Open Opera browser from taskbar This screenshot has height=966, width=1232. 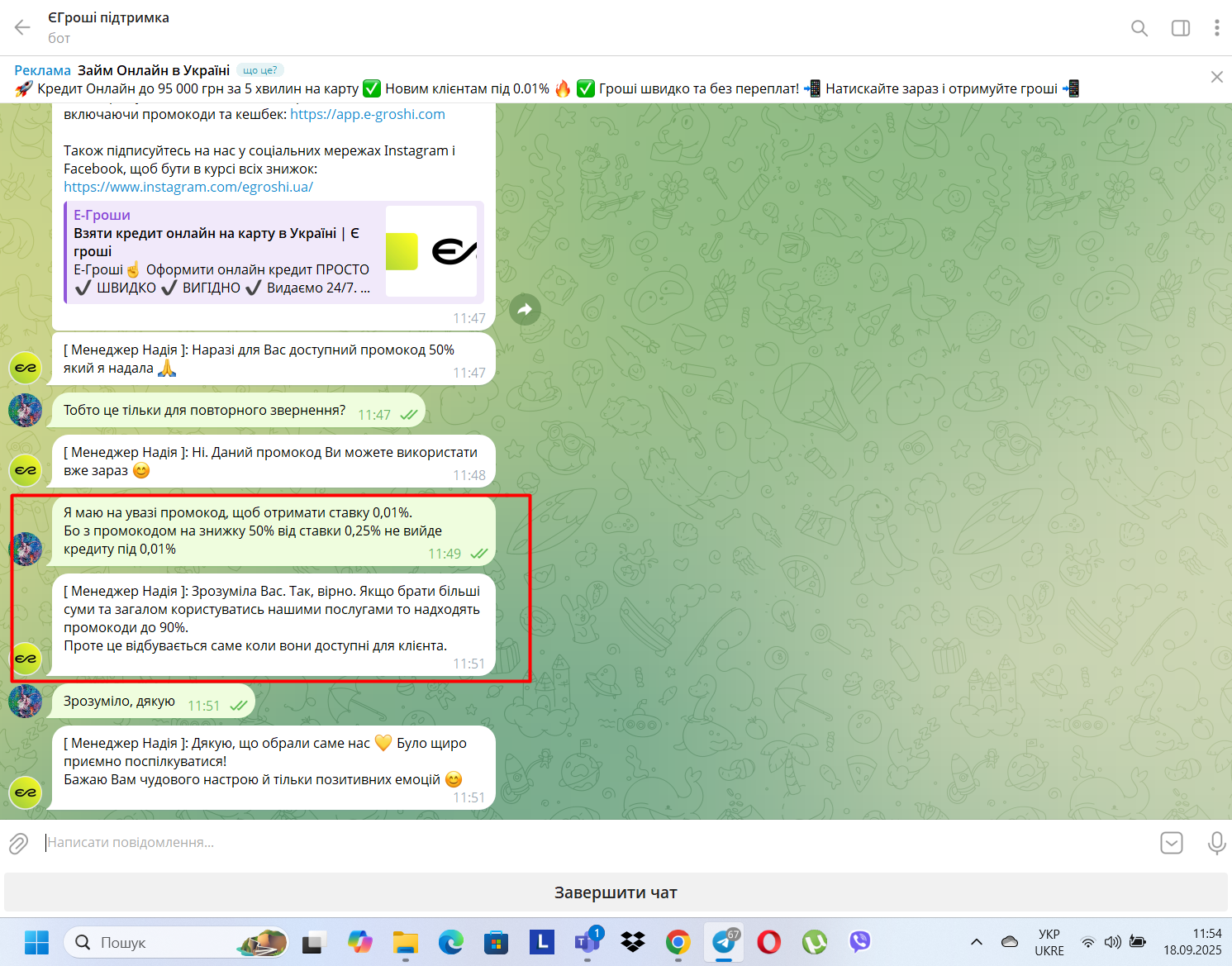tap(769, 942)
